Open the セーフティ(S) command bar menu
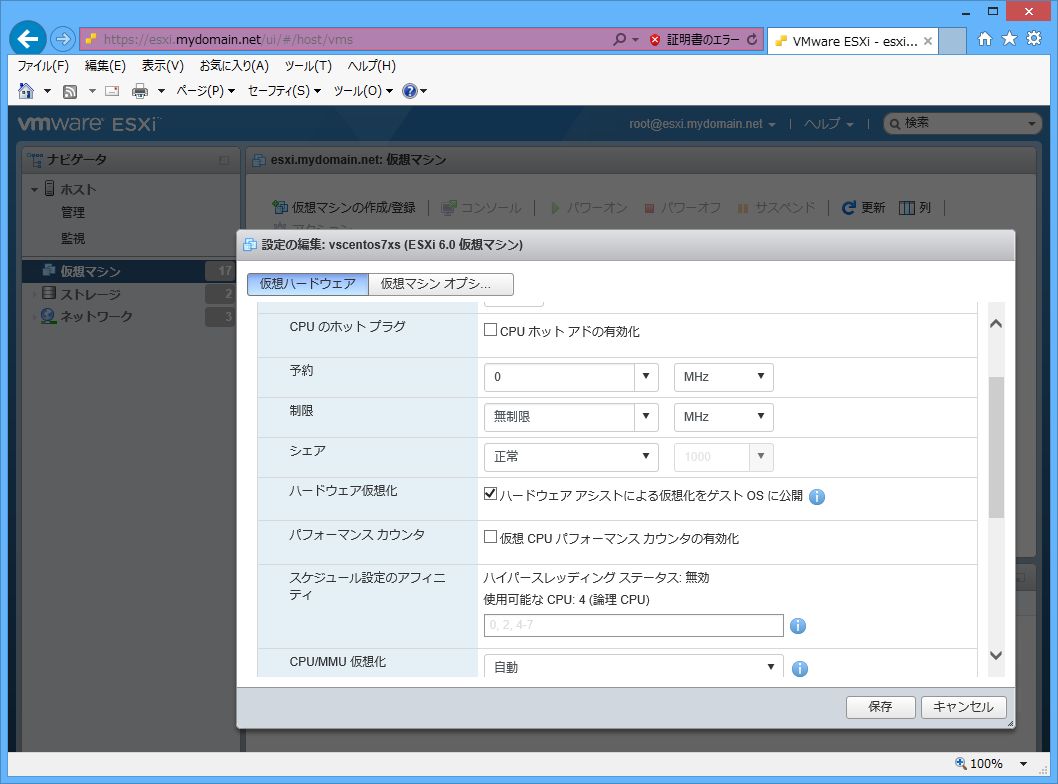1058x784 pixels. [x=284, y=90]
